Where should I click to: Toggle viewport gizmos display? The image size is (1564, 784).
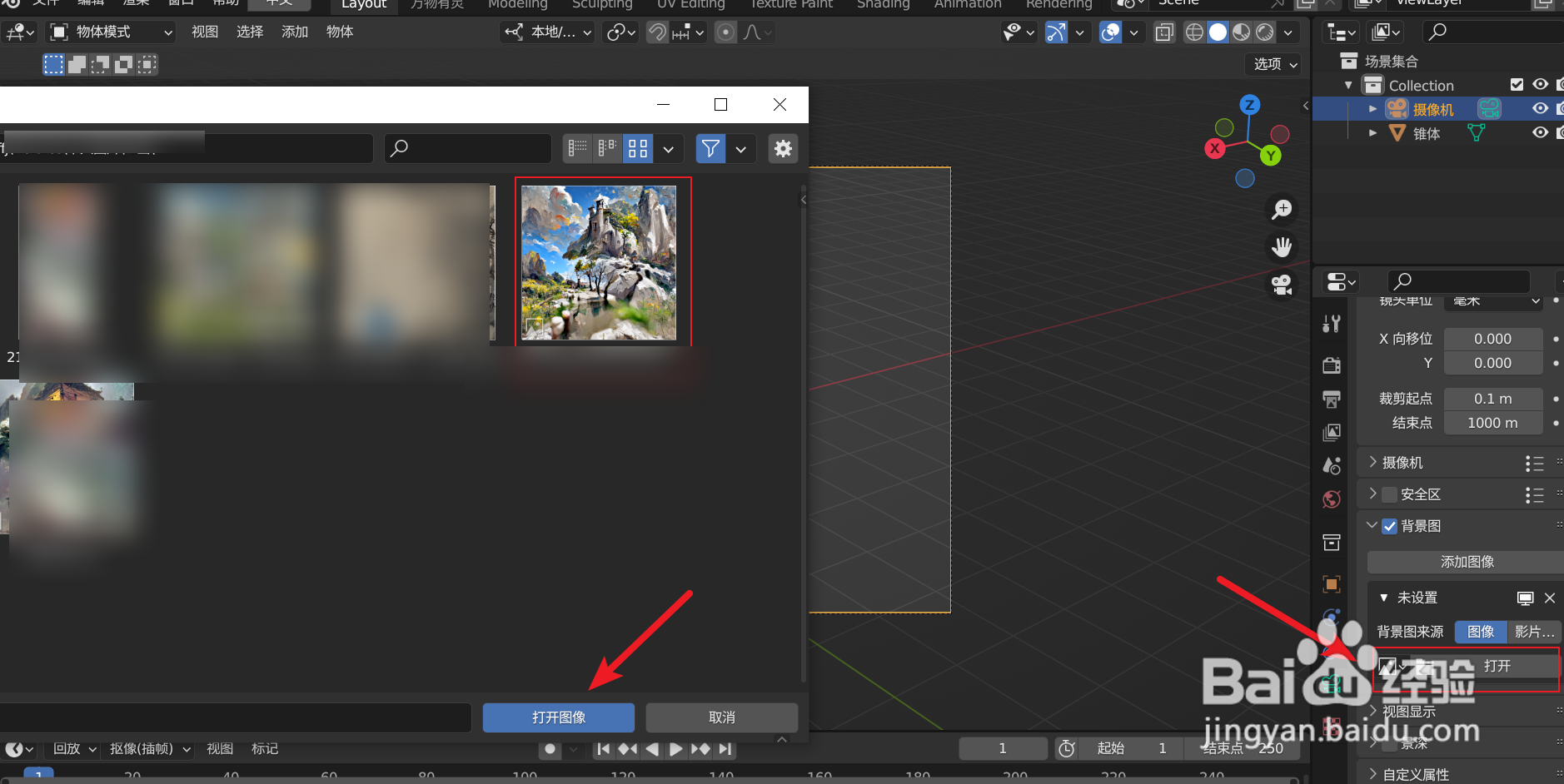(1056, 32)
